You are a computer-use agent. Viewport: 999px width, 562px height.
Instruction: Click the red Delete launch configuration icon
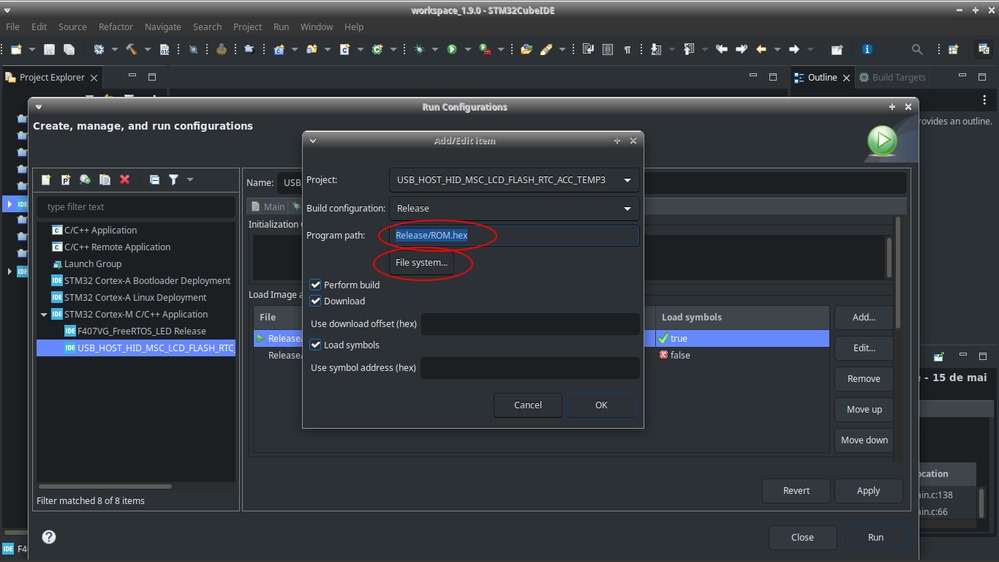[x=125, y=180]
